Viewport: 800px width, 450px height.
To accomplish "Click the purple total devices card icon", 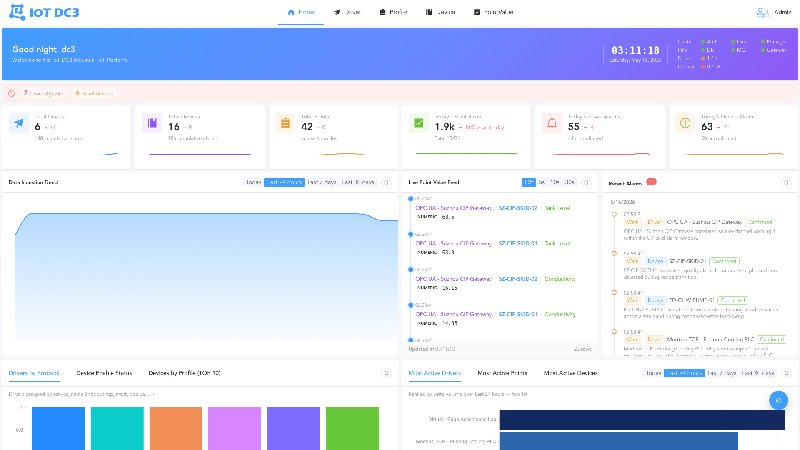I will [x=152, y=123].
